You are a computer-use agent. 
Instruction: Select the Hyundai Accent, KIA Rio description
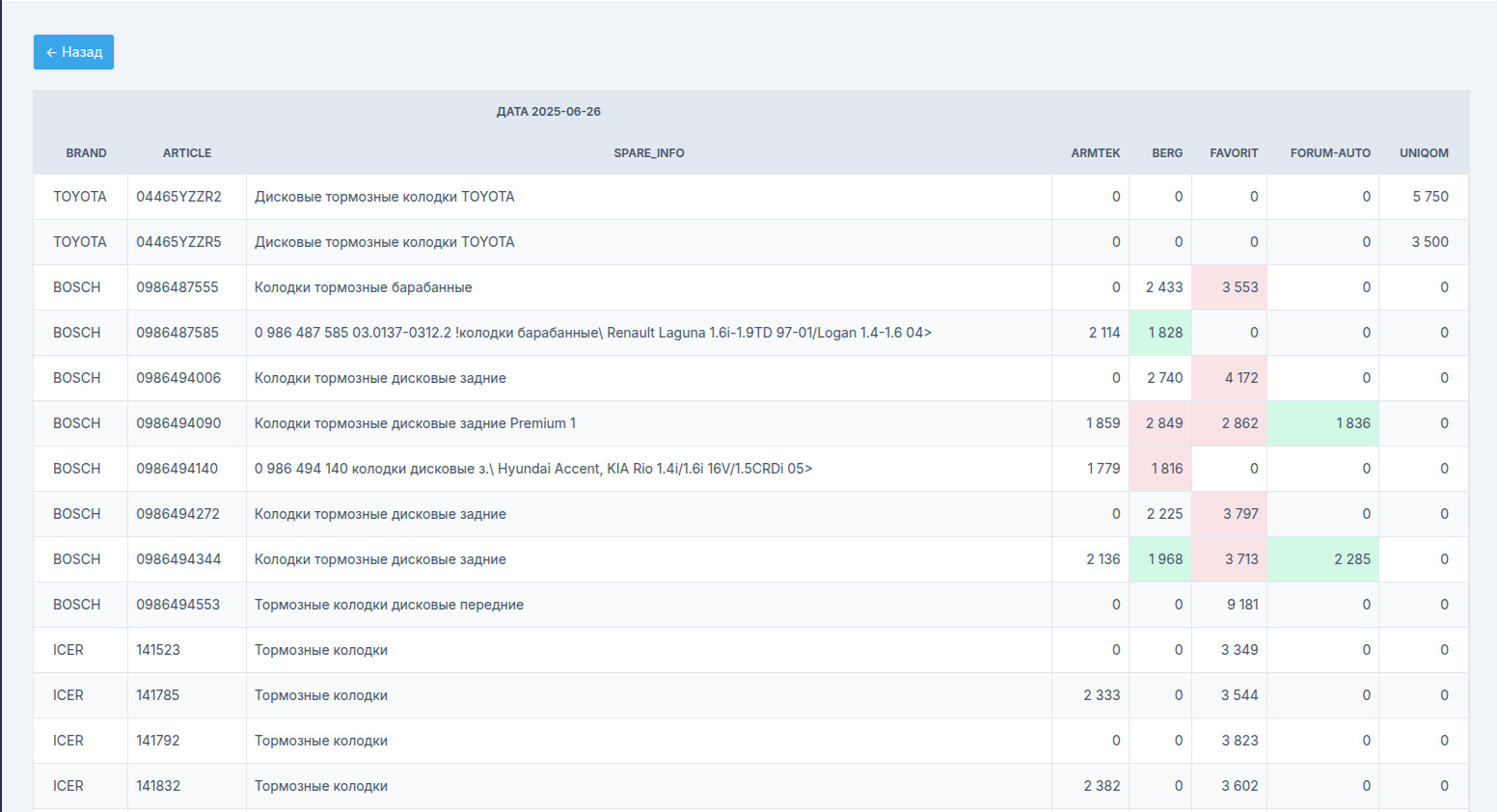click(x=532, y=469)
